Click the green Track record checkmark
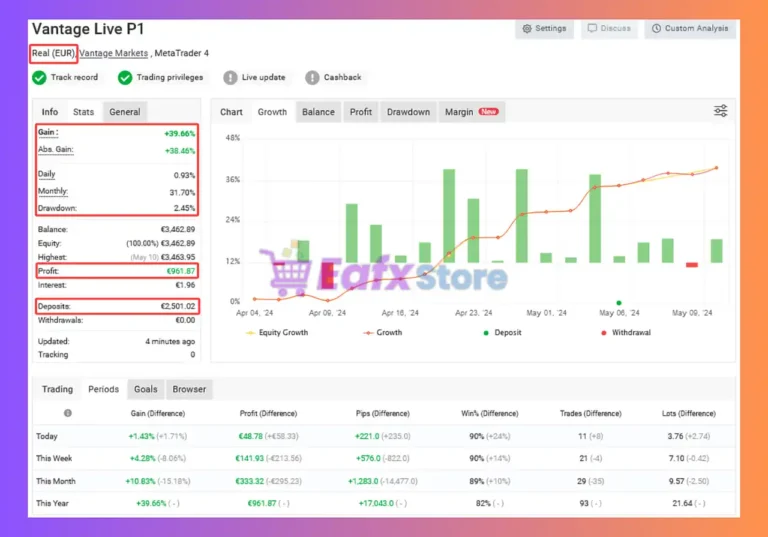768x537 pixels. pyautogui.click(x=39, y=77)
